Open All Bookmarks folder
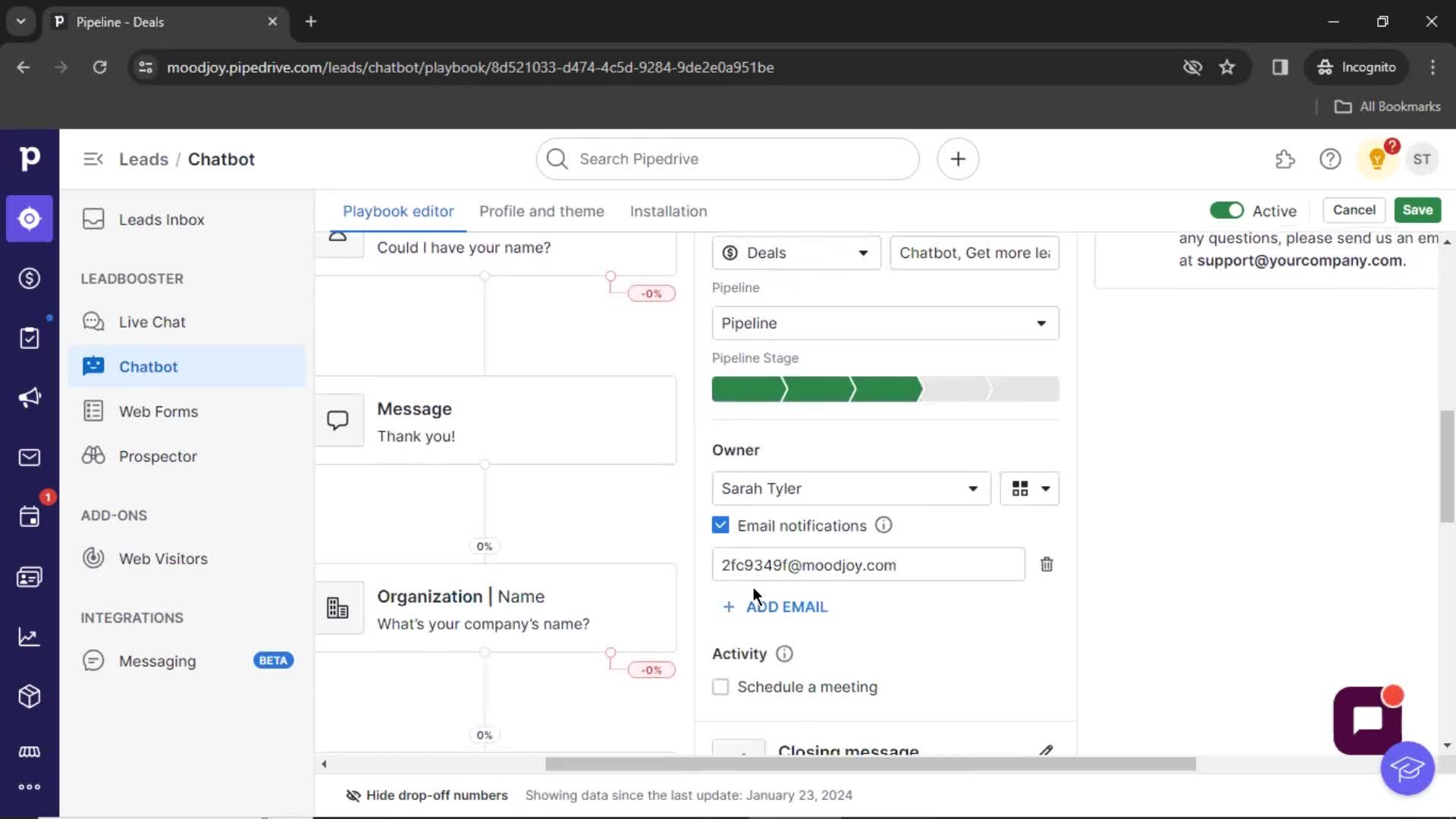The image size is (1456, 819). coord(1387,106)
